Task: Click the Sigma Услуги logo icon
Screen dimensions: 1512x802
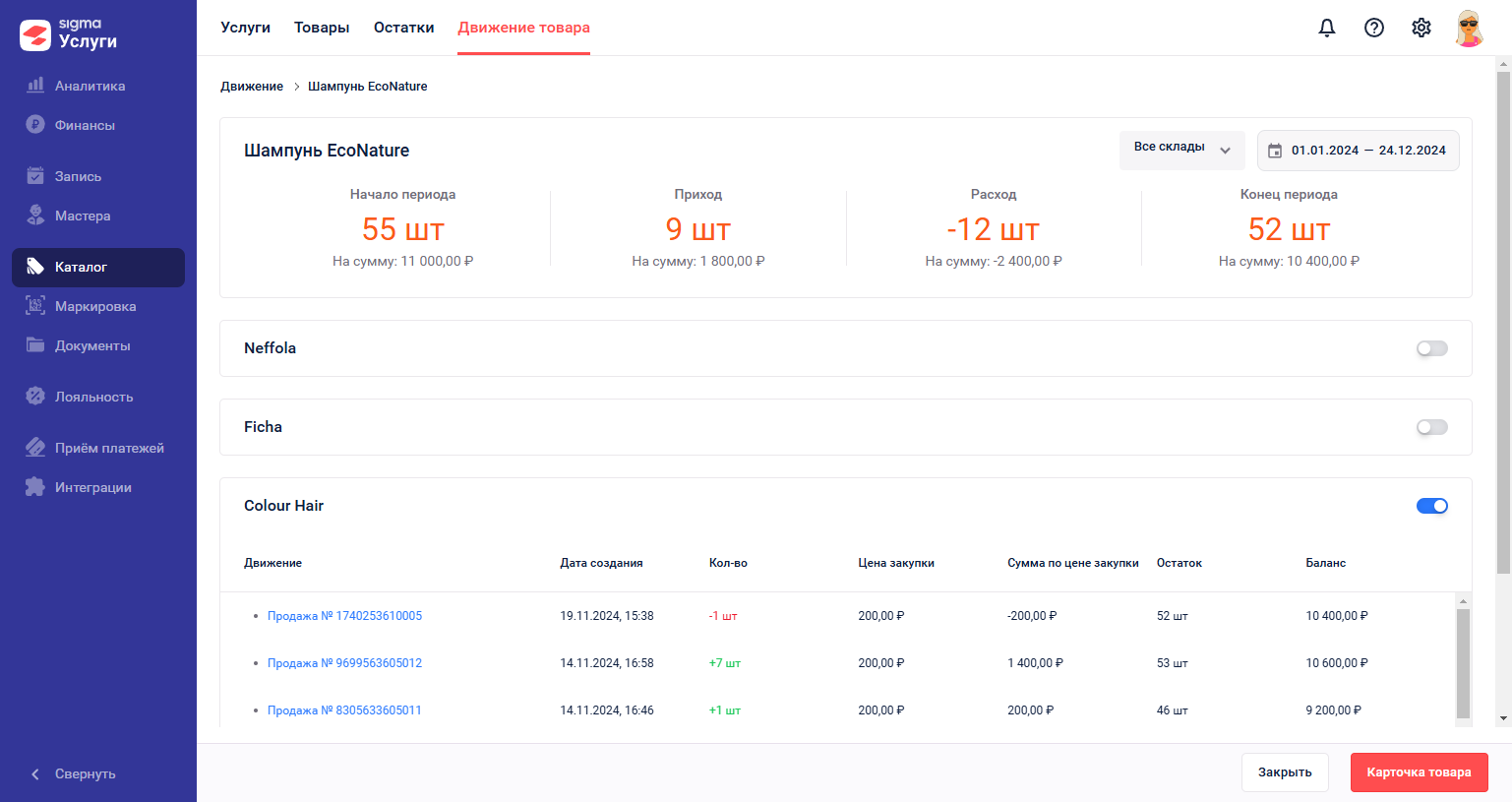Action: coord(35,35)
